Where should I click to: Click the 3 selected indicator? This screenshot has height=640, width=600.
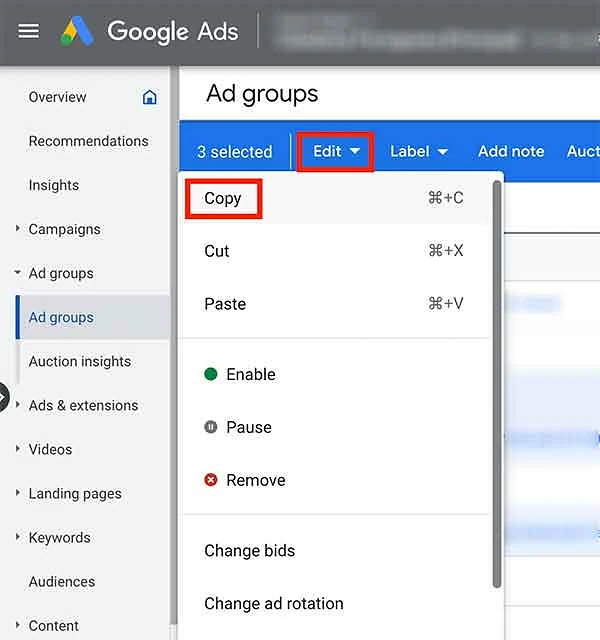[235, 152]
